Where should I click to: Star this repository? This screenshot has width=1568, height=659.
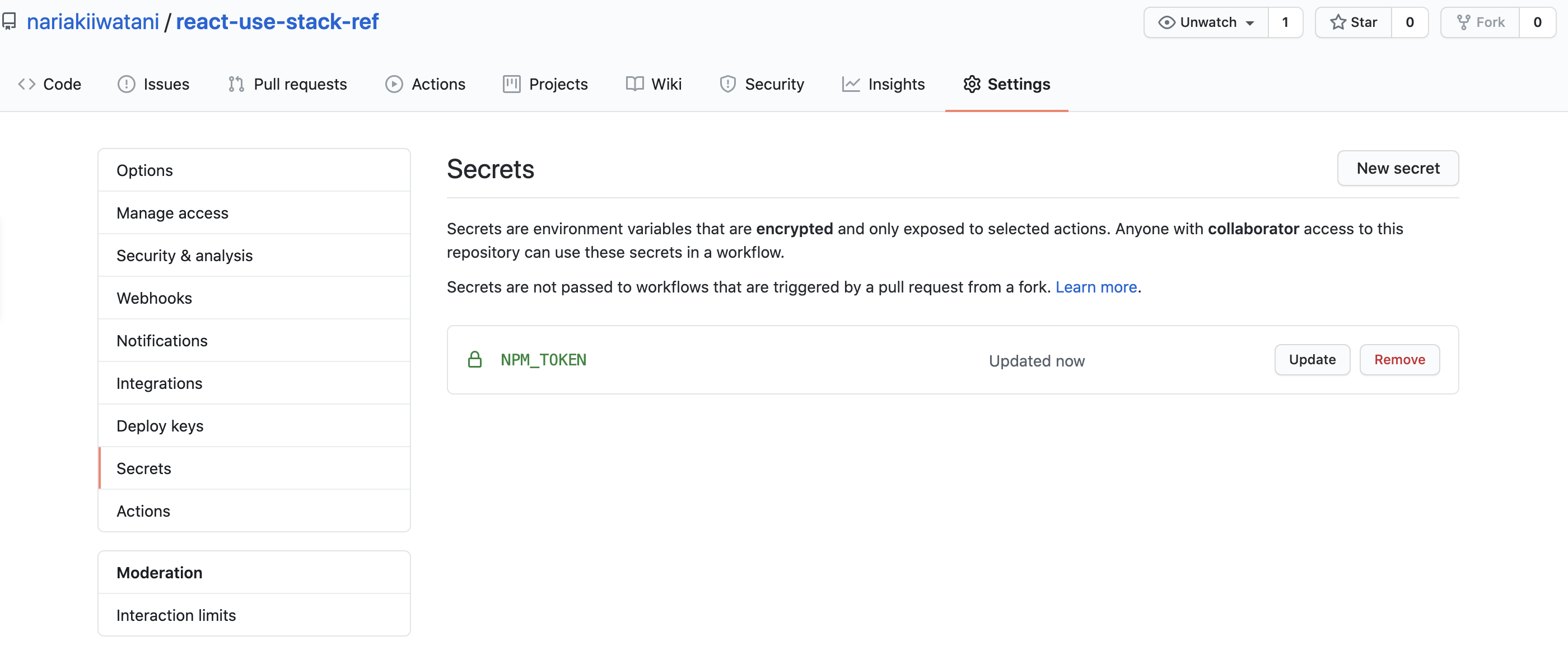click(1354, 22)
